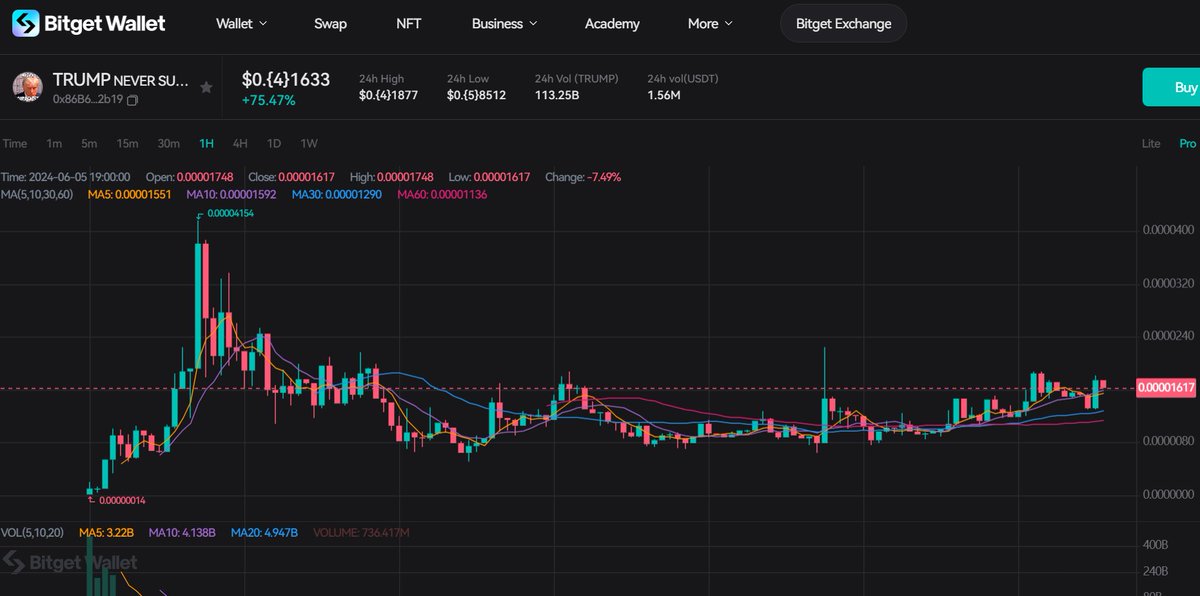Click the VOLUME: 736.417M value

(x=361, y=532)
